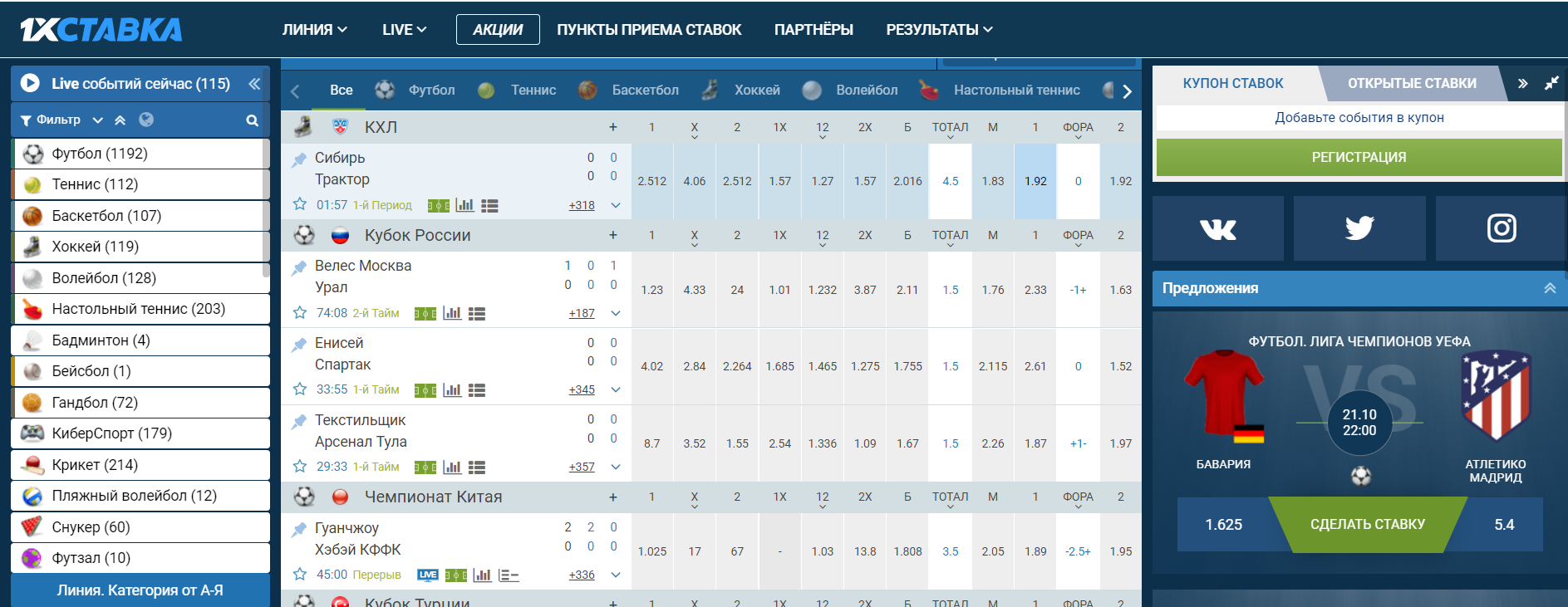This screenshot has width=1568, height=607.
Task: Select the Все sports tab
Action: tap(341, 91)
